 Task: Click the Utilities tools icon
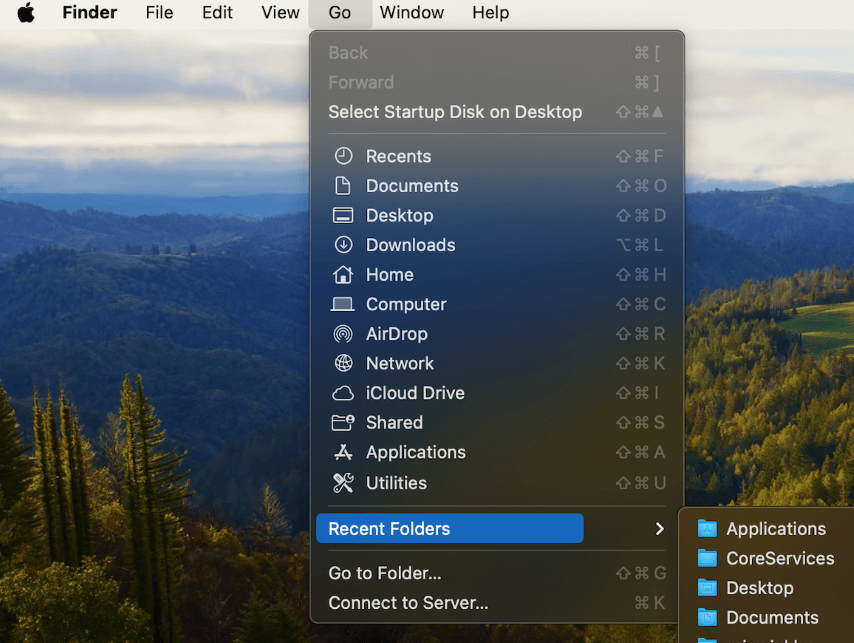coord(343,483)
